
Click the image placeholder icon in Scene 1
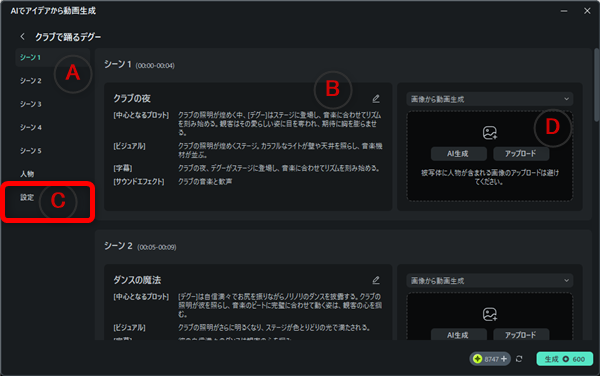(489, 133)
